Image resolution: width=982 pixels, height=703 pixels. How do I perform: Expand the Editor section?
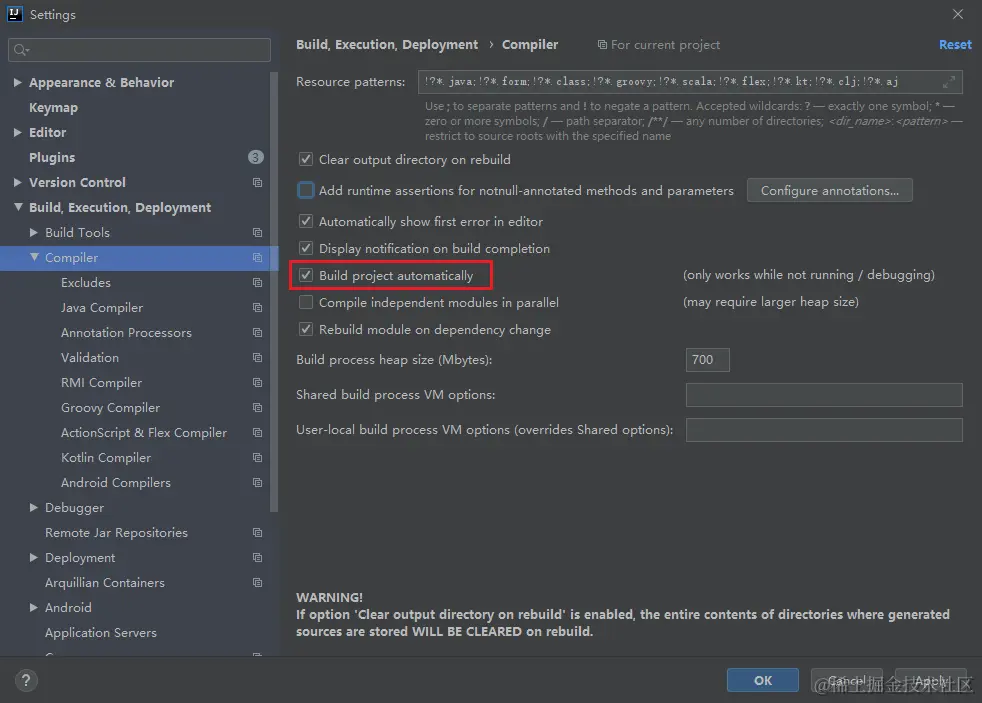click(x=18, y=132)
